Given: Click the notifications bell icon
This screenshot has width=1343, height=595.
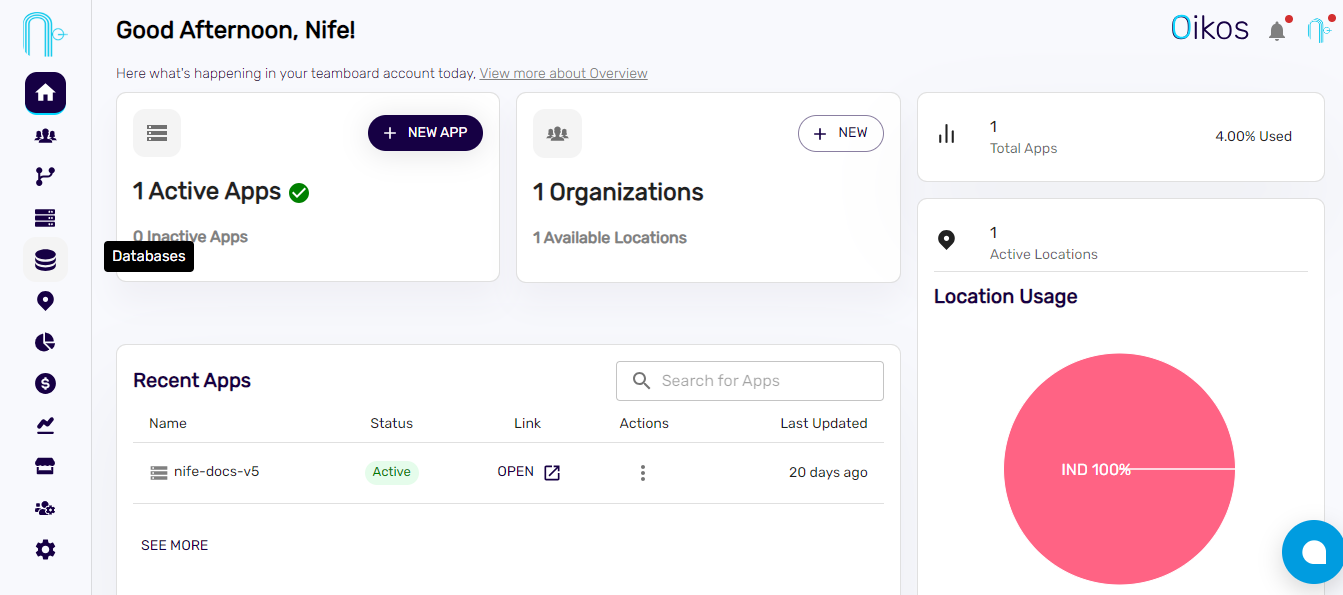Looking at the screenshot, I should 1277,31.
